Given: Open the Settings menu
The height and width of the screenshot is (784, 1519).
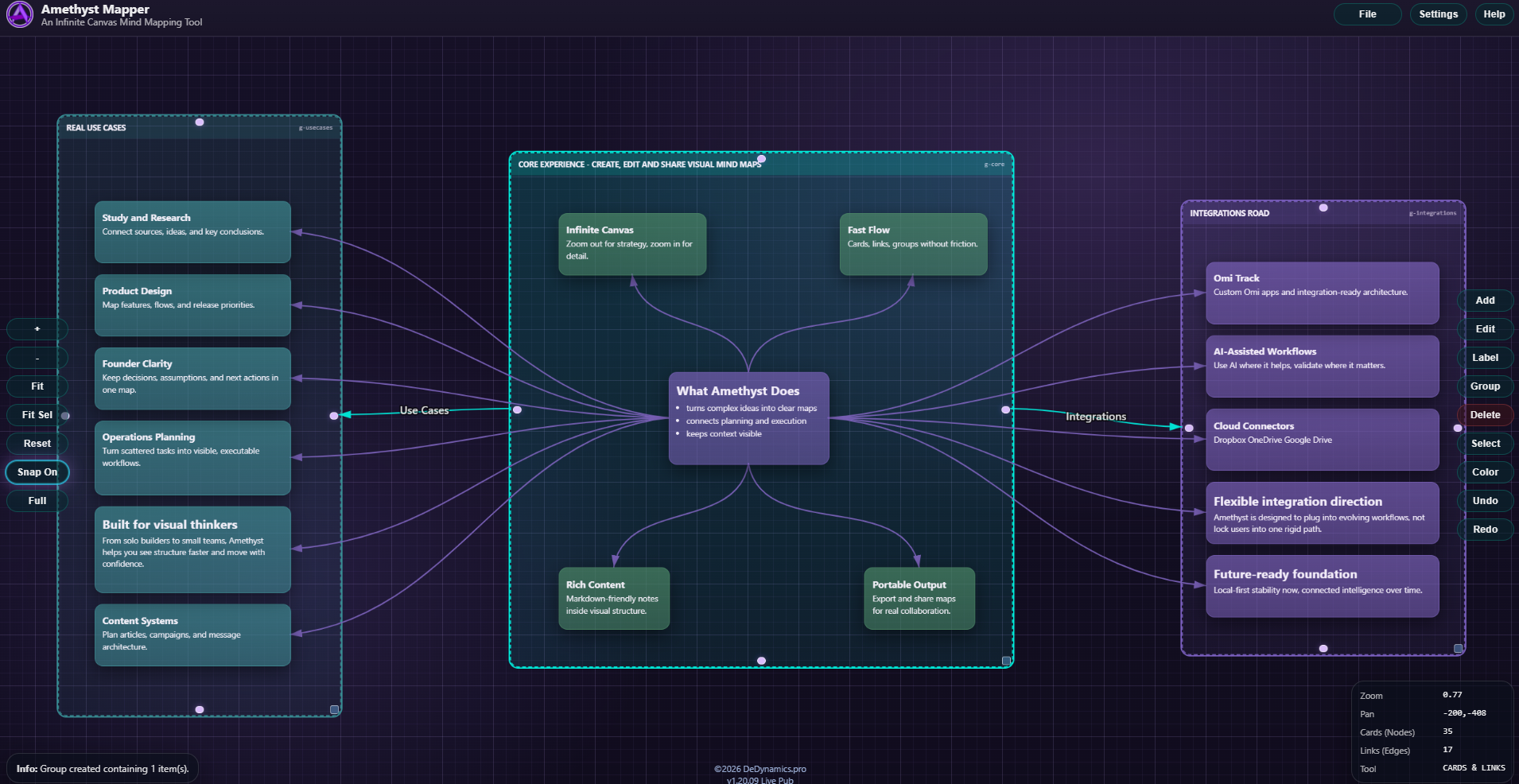Looking at the screenshot, I should (1438, 14).
